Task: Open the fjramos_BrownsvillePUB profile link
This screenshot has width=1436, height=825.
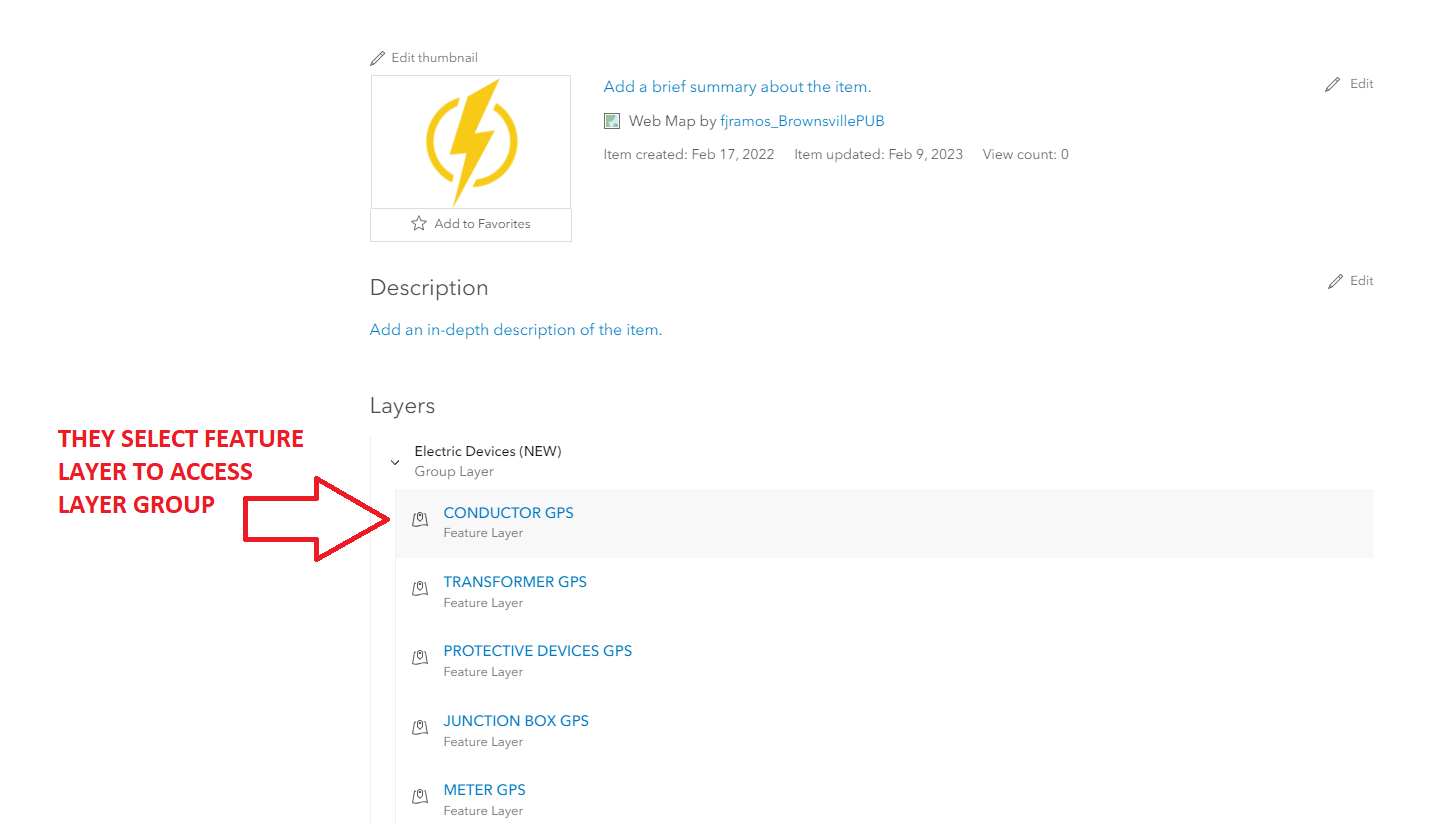Action: (x=802, y=120)
